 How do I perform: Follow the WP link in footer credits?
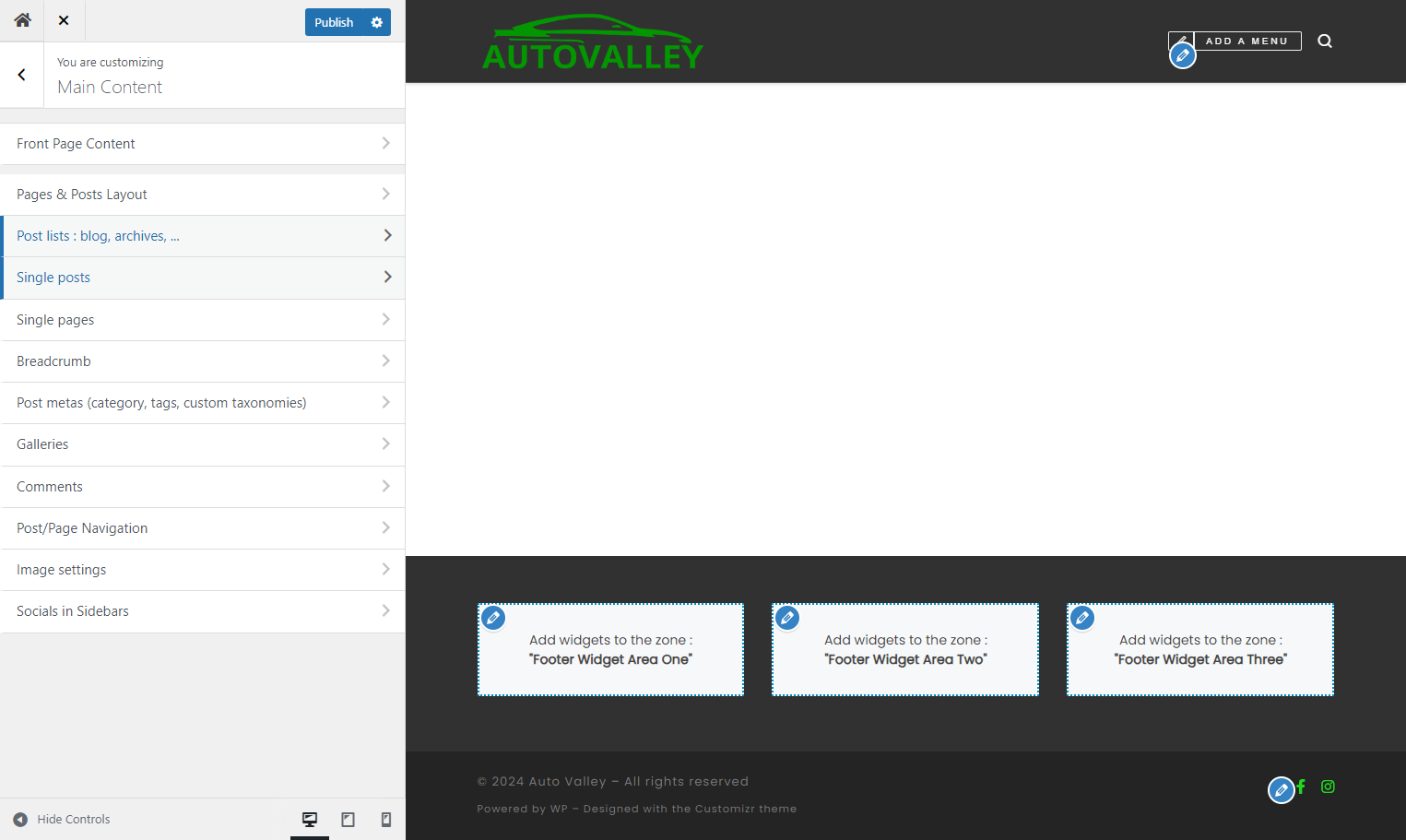[559, 809]
